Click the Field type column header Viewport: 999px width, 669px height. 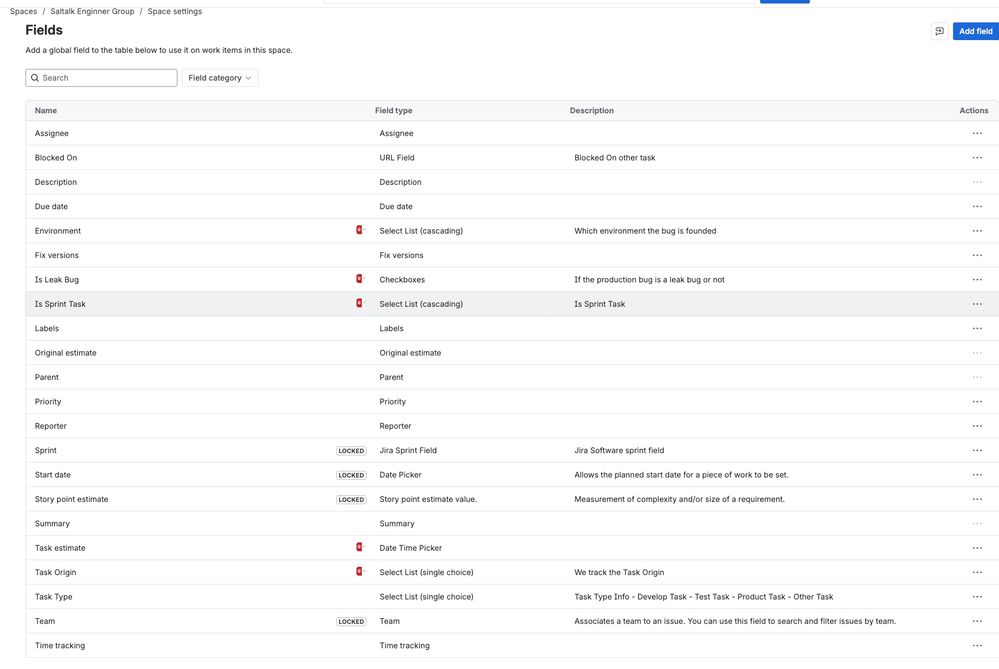(394, 110)
